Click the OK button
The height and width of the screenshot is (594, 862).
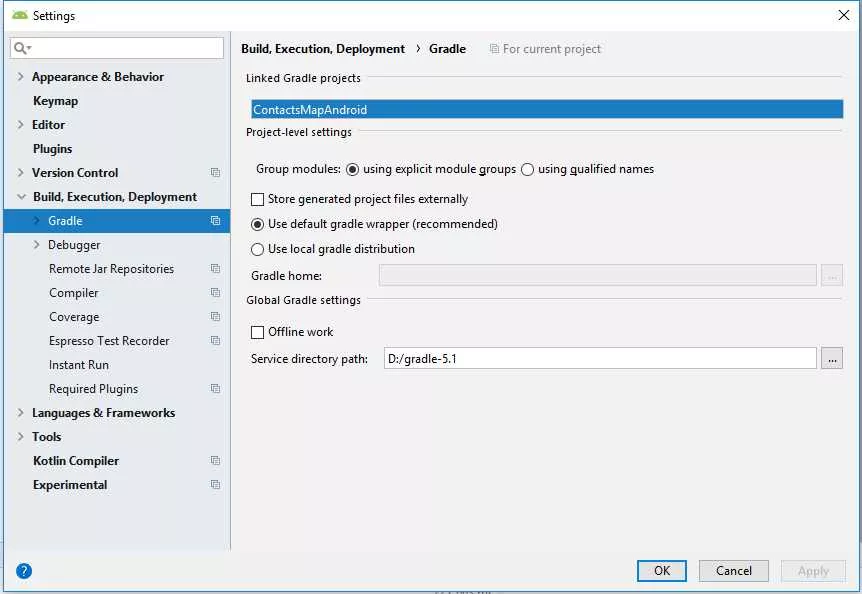[x=661, y=571]
